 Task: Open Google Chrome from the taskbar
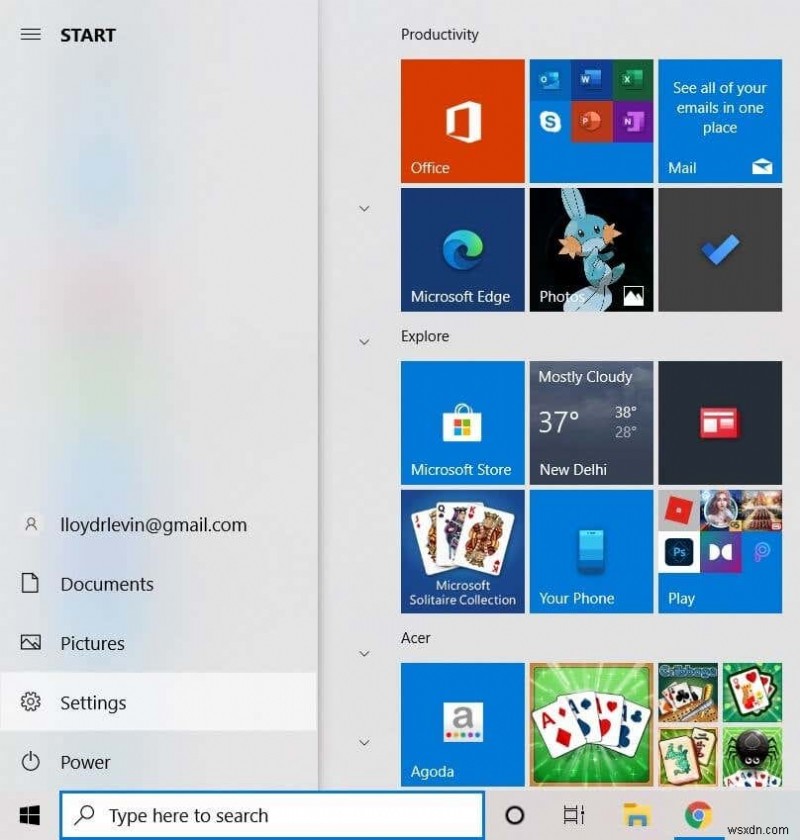pyautogui.click(x=697, y=815)
